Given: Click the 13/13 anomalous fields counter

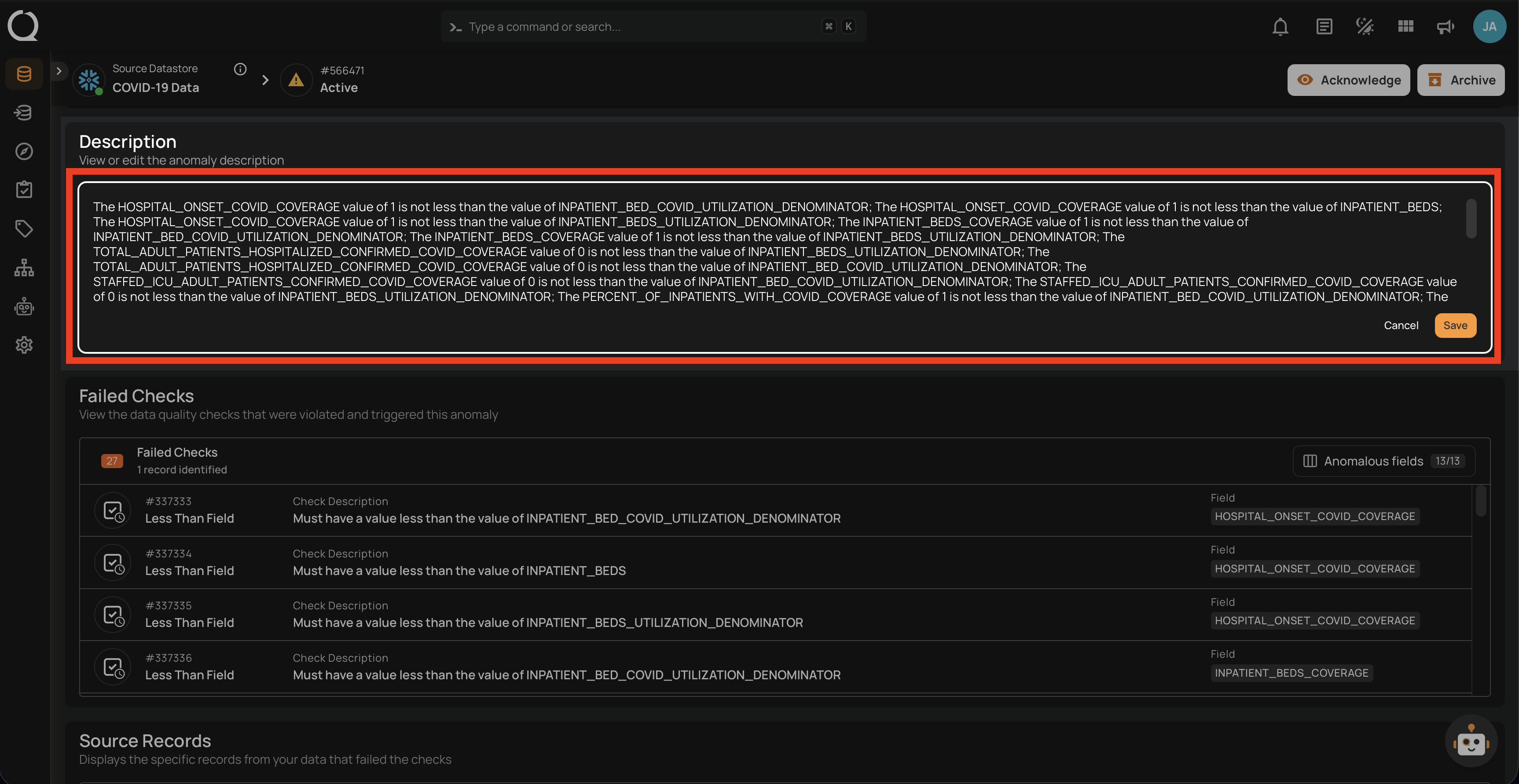Looking at the screenshot, I should pos(1448,461).
